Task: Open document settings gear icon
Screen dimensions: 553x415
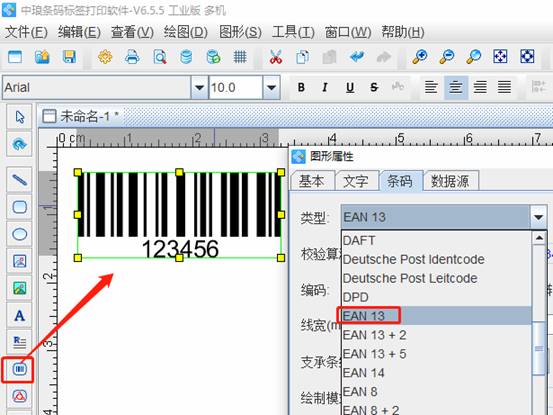Action: coord(105,57)
